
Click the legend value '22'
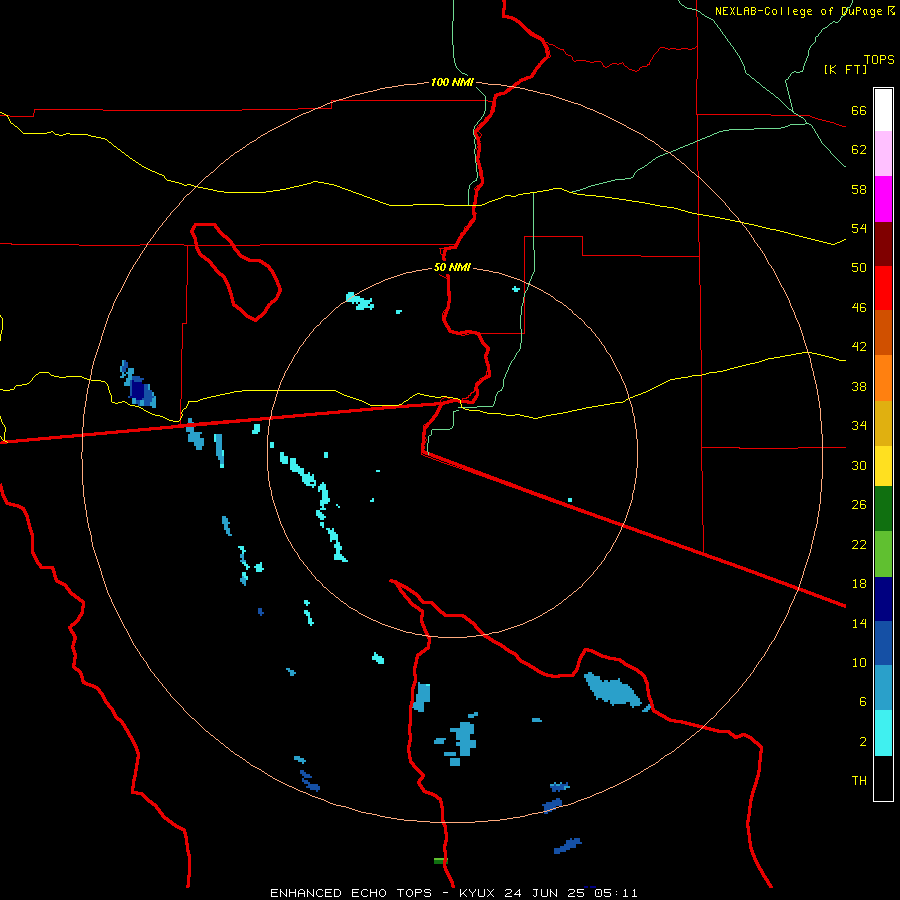[x=859, y=544]
